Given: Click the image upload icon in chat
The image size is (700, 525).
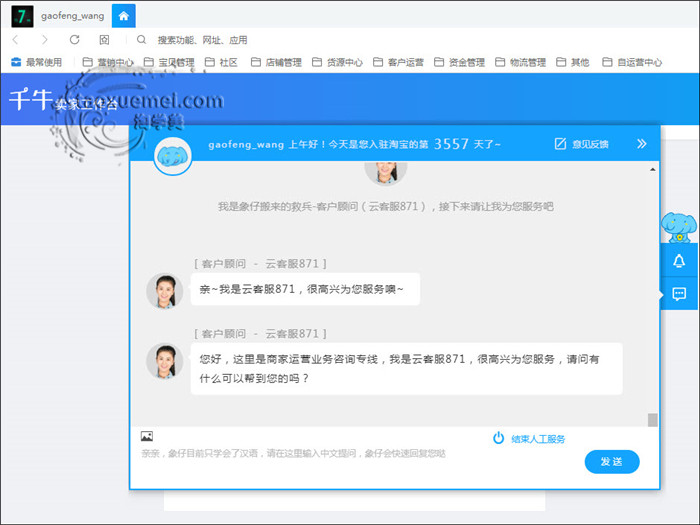Looking at the screenshot, I should click(x=147, y=436).
